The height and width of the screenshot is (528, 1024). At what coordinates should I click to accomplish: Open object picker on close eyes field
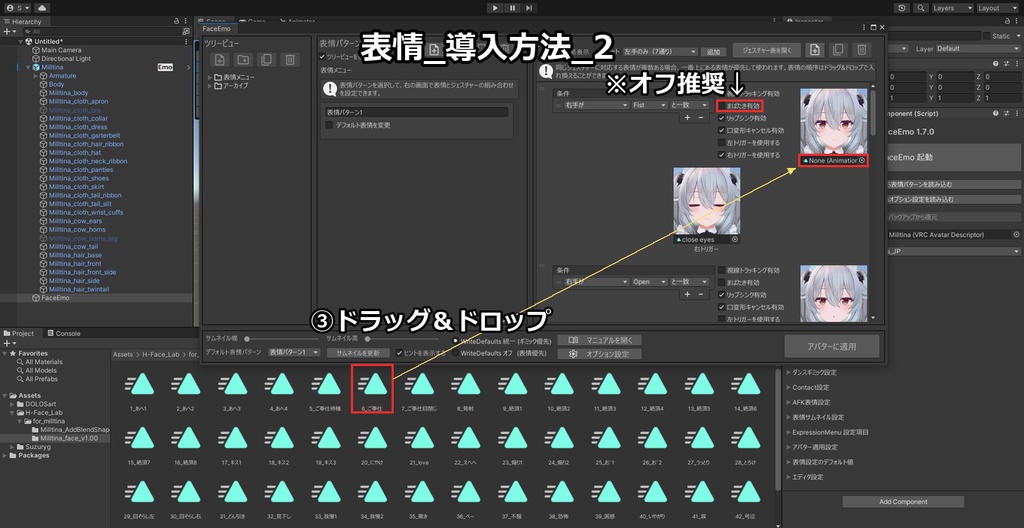click(x=735, y=240)
